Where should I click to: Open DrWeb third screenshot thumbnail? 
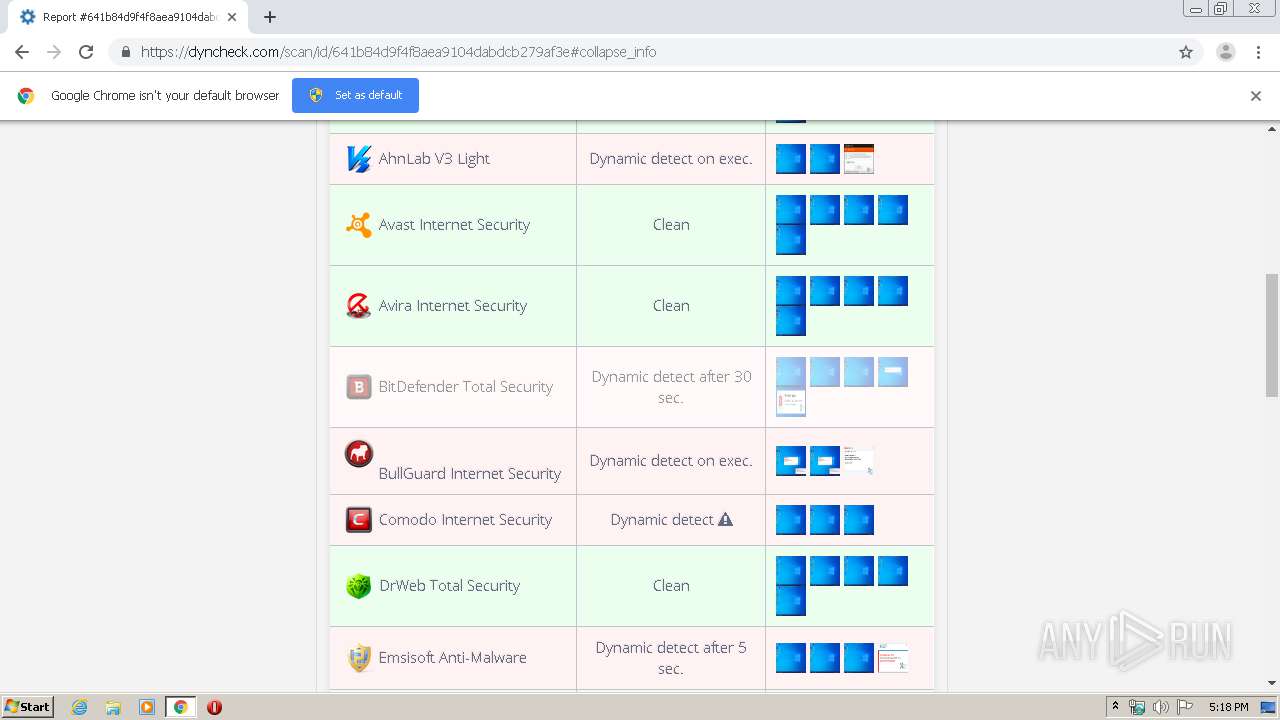click(x=859, y=571)
